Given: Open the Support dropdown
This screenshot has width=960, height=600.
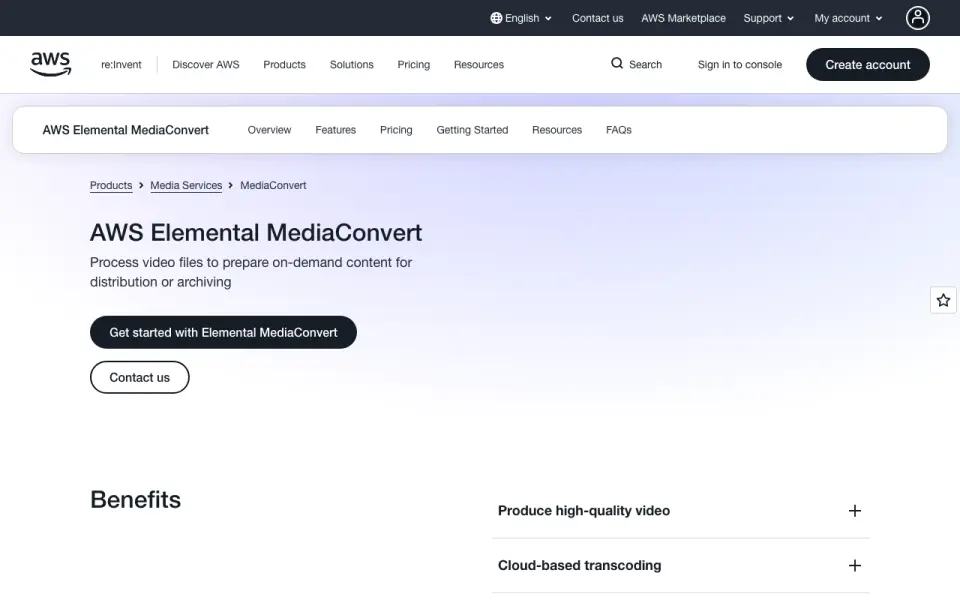Looking at the screenshot, I should (768, 18).
